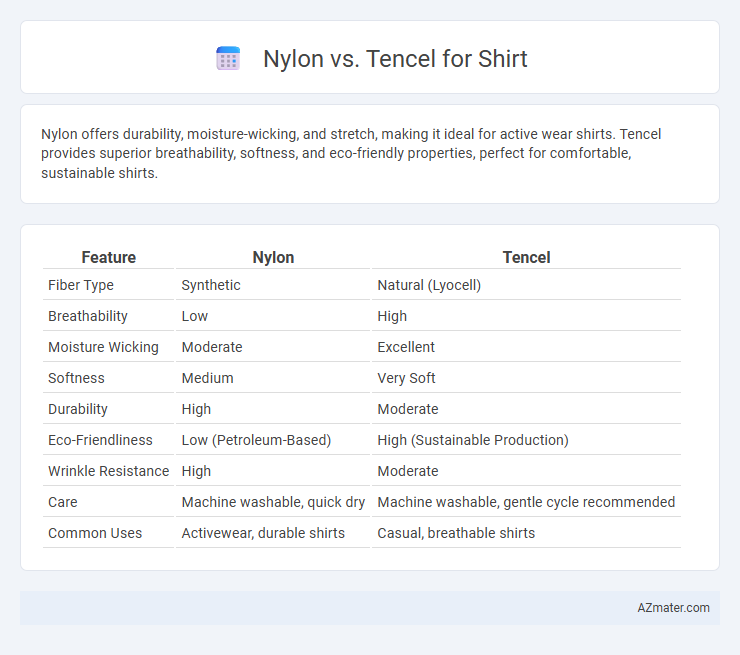
Task: Open the AZmater.com footer link
Action: (x=673, y=607)
